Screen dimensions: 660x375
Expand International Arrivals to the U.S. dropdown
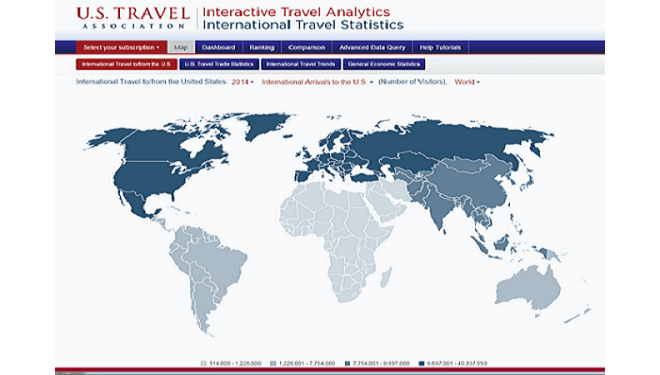[317, 82]
